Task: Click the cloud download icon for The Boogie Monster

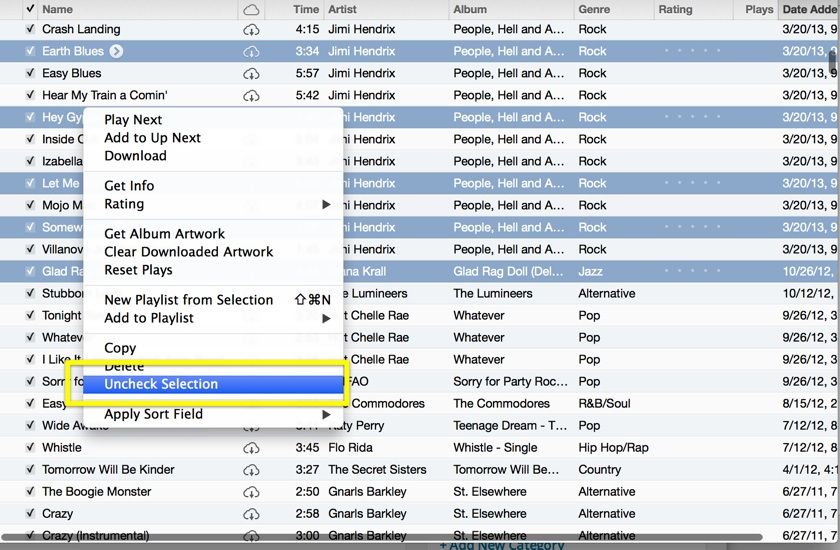Action: click(x=251, y=492)
